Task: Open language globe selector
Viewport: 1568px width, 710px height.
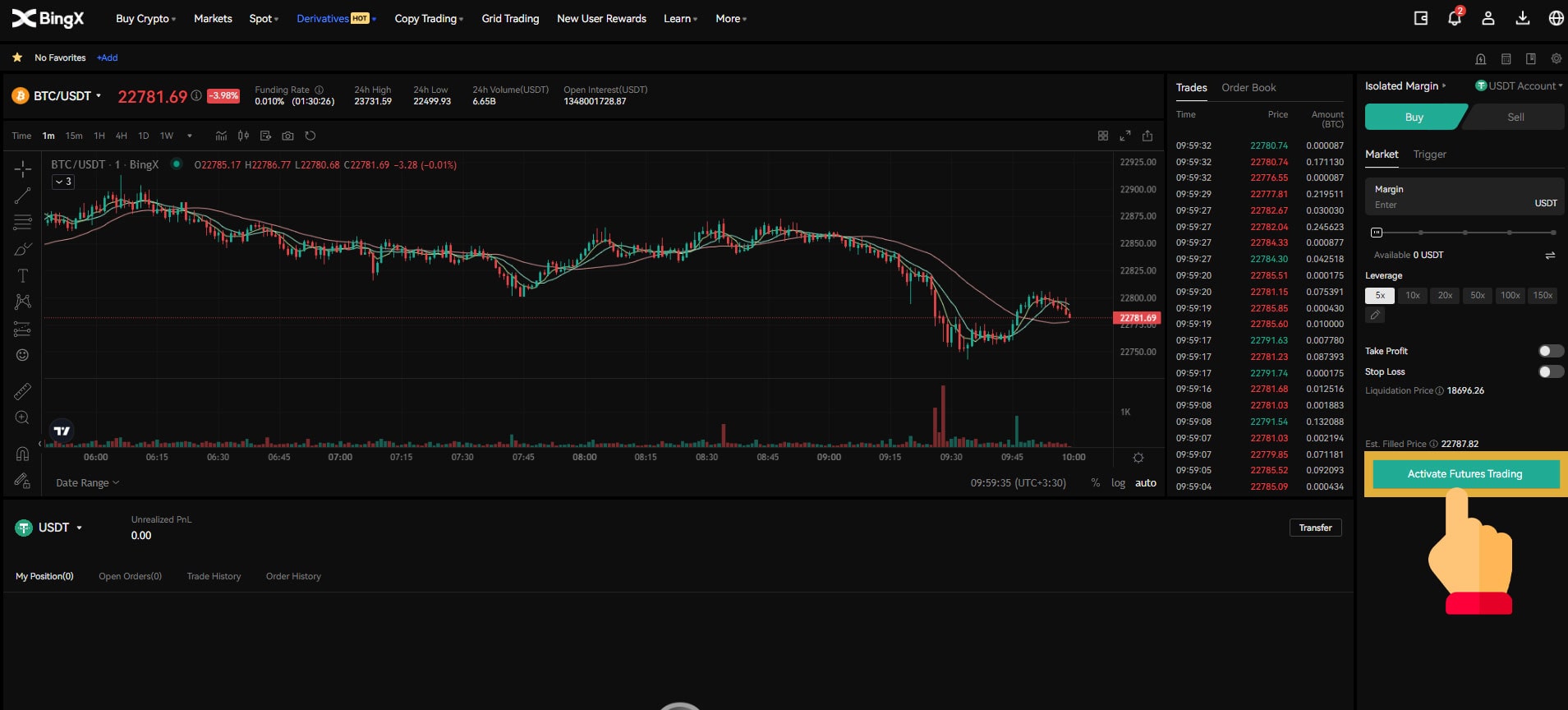Action: tap(1556, 18)
